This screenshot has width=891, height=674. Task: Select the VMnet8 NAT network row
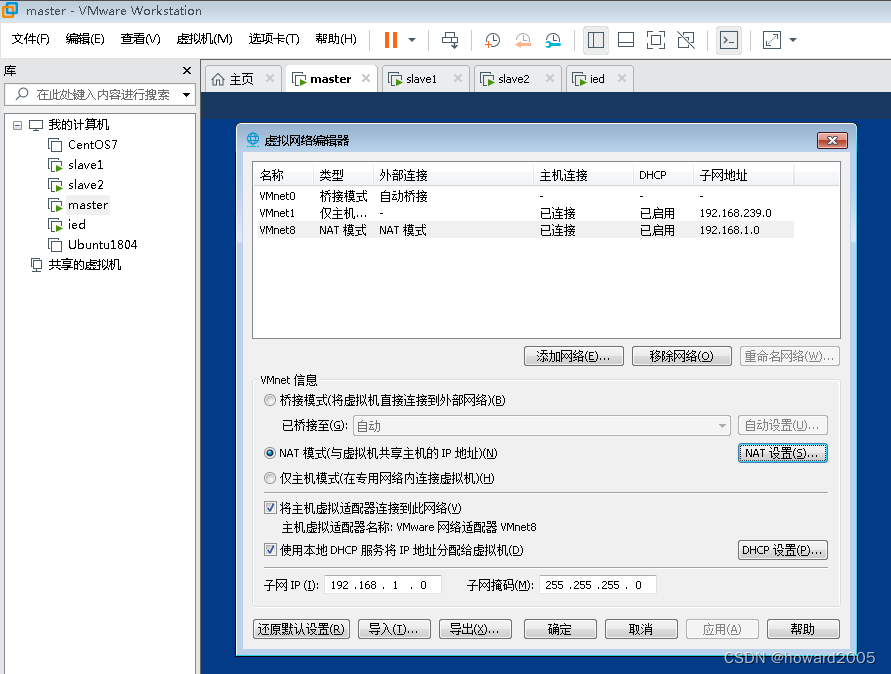526,230
